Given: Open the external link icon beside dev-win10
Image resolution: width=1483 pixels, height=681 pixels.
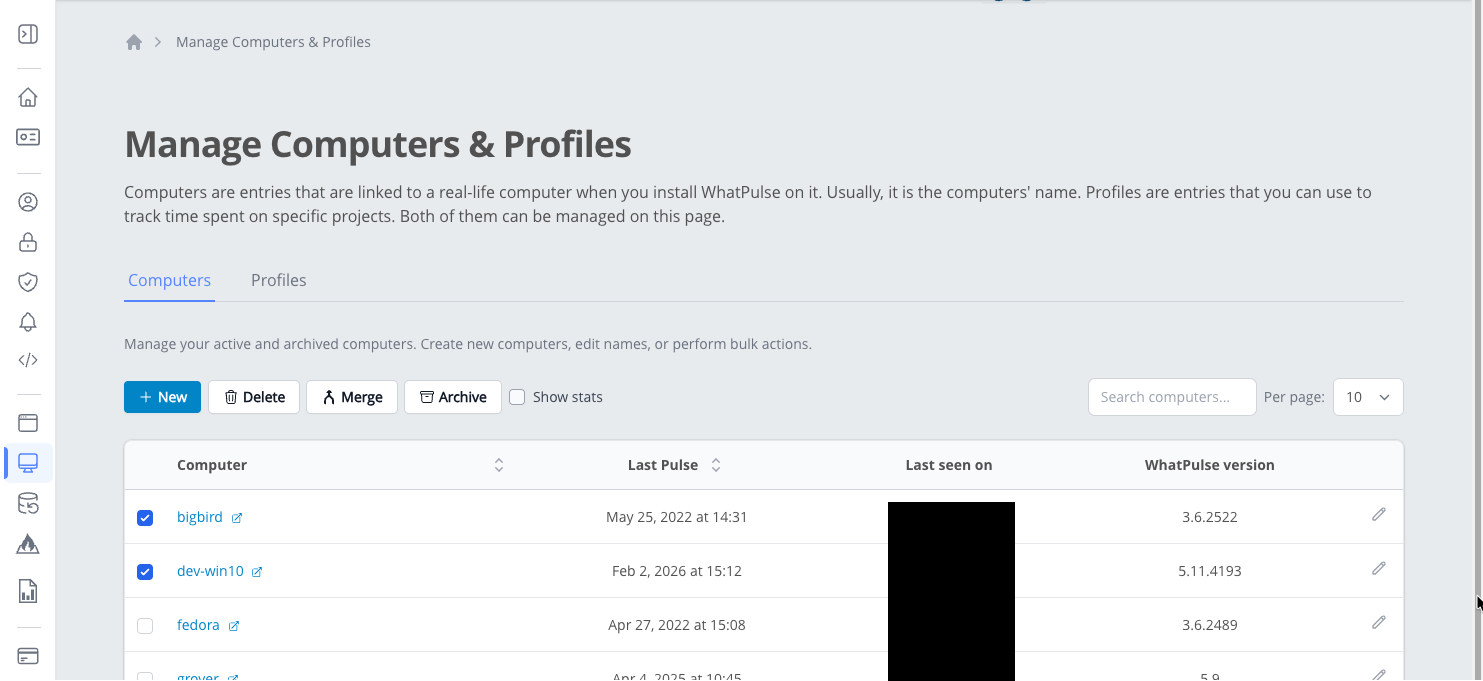Looking at the screenshot, I should [257, 572].
